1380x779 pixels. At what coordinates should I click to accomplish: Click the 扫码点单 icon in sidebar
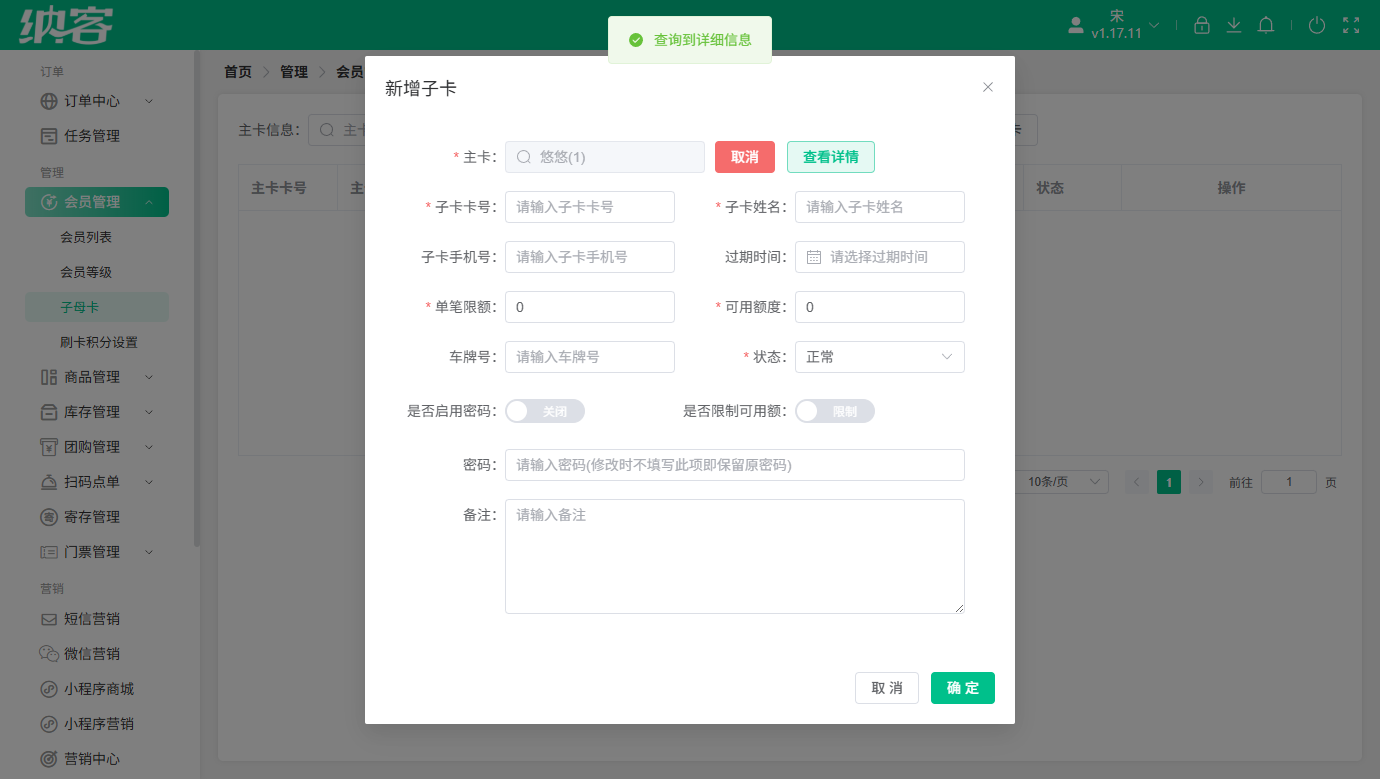49,482
